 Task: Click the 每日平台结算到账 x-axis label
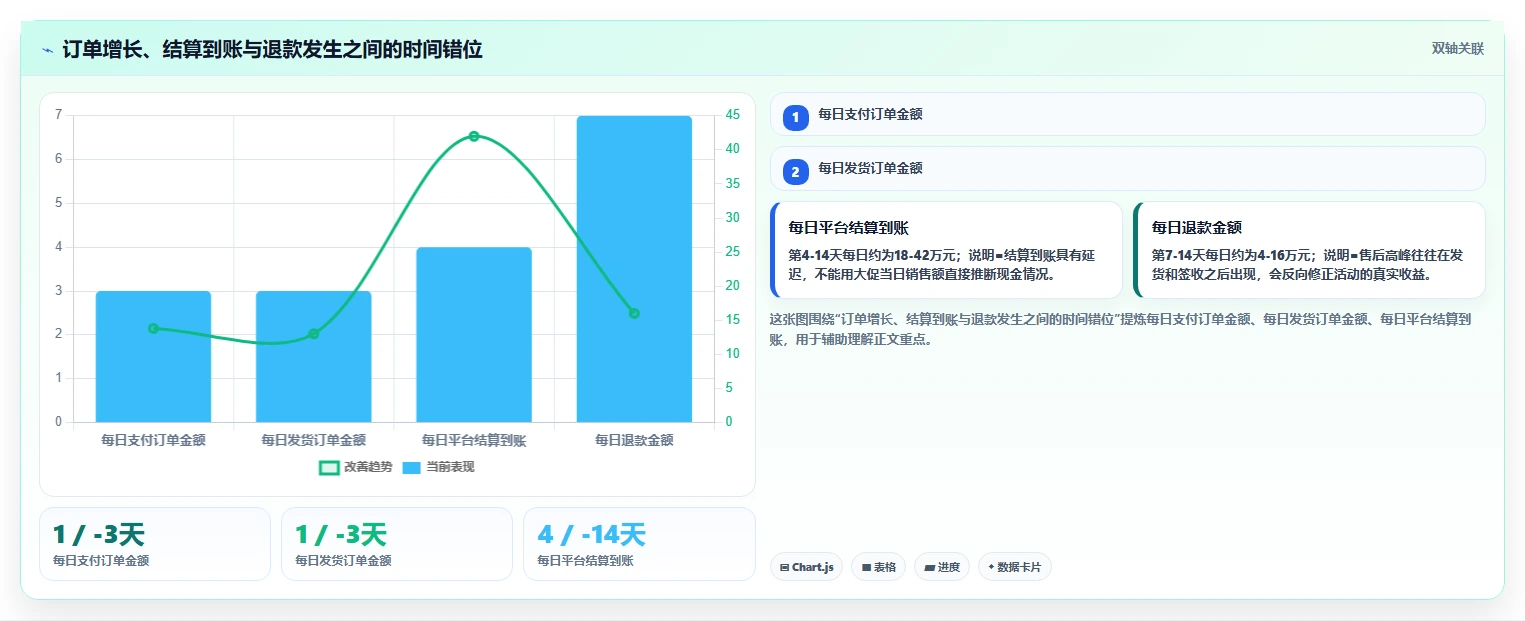(474, 440)
